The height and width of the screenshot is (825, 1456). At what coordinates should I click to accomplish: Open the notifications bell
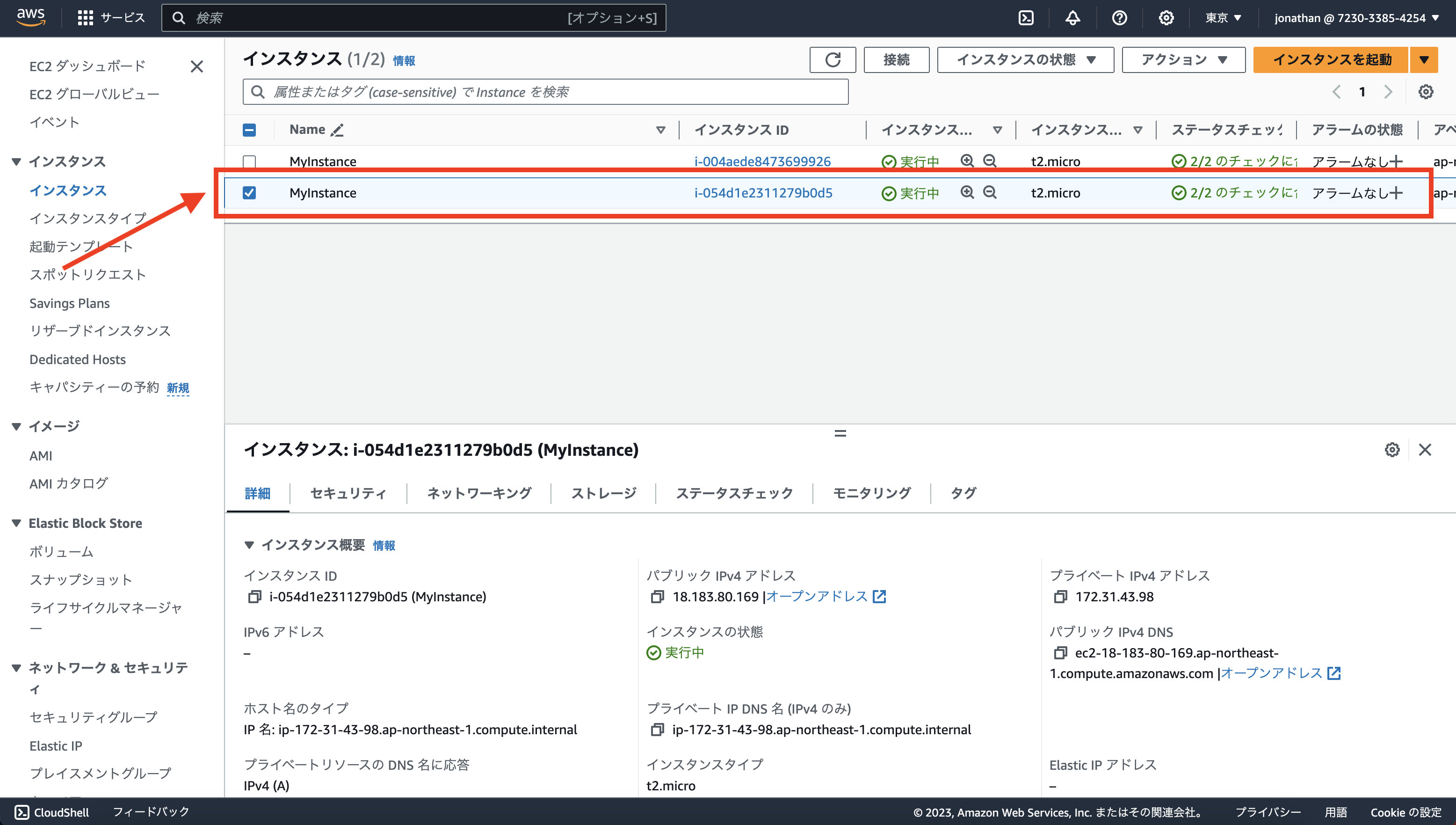click(1072, 18)
